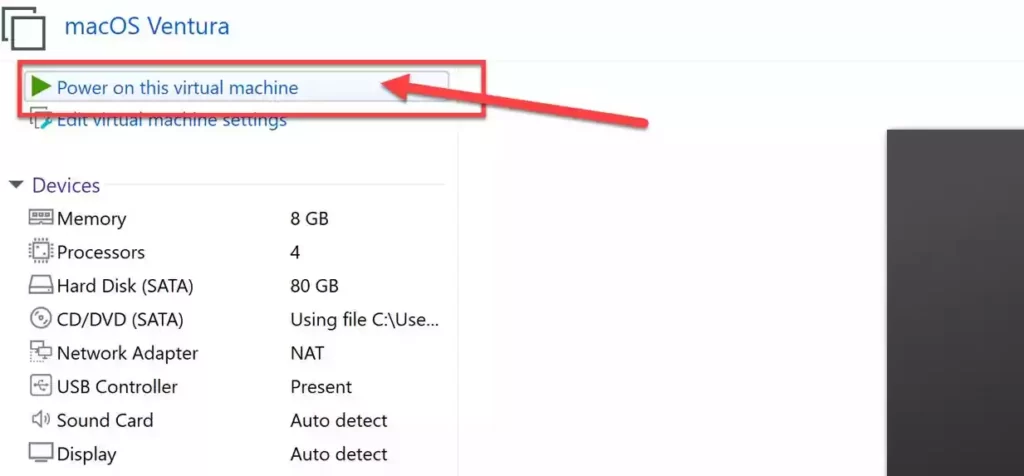Click Sound Card's Auto detect value

point(339,420)
